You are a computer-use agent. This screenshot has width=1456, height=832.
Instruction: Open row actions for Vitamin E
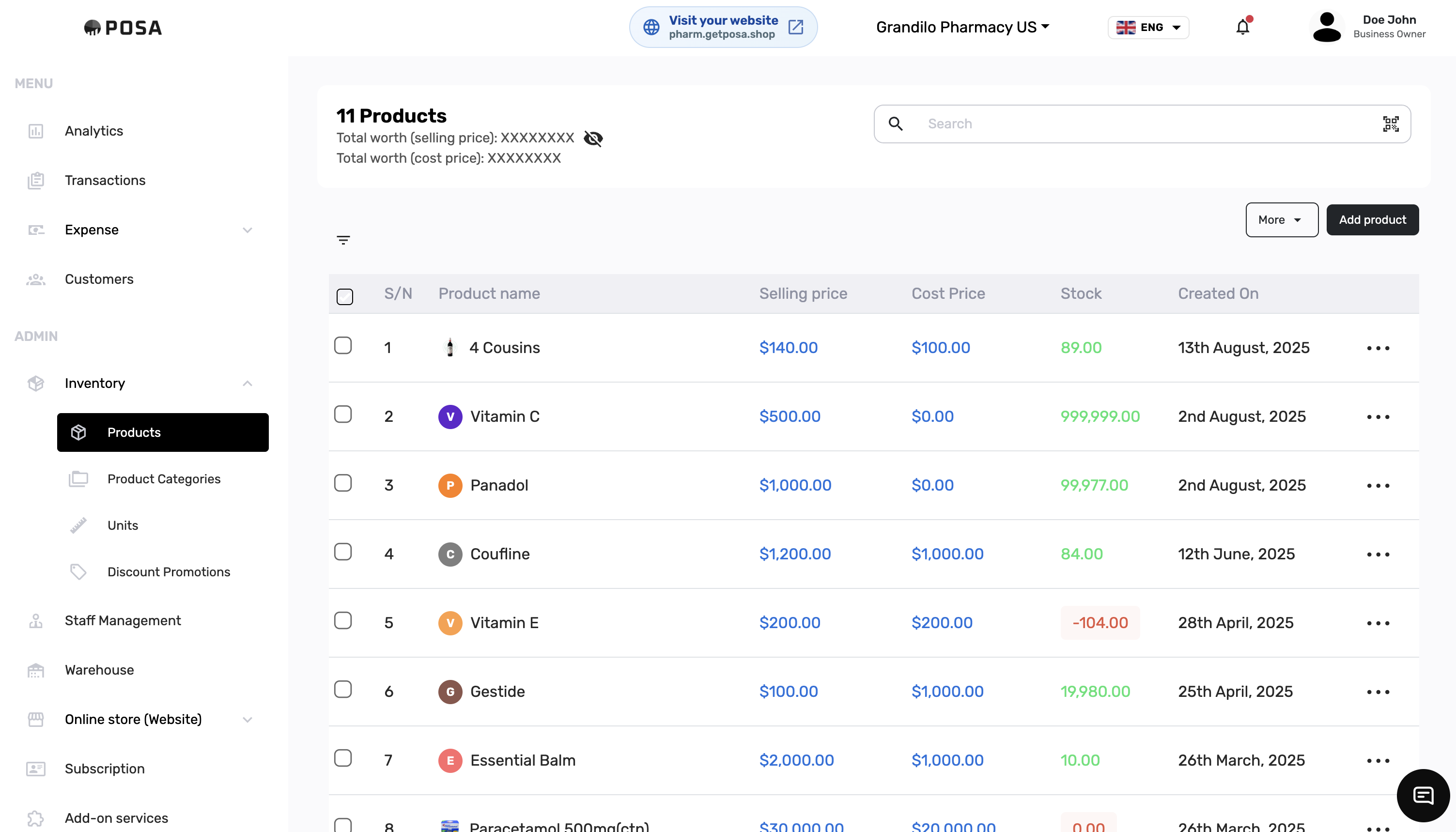(1378, 623)
